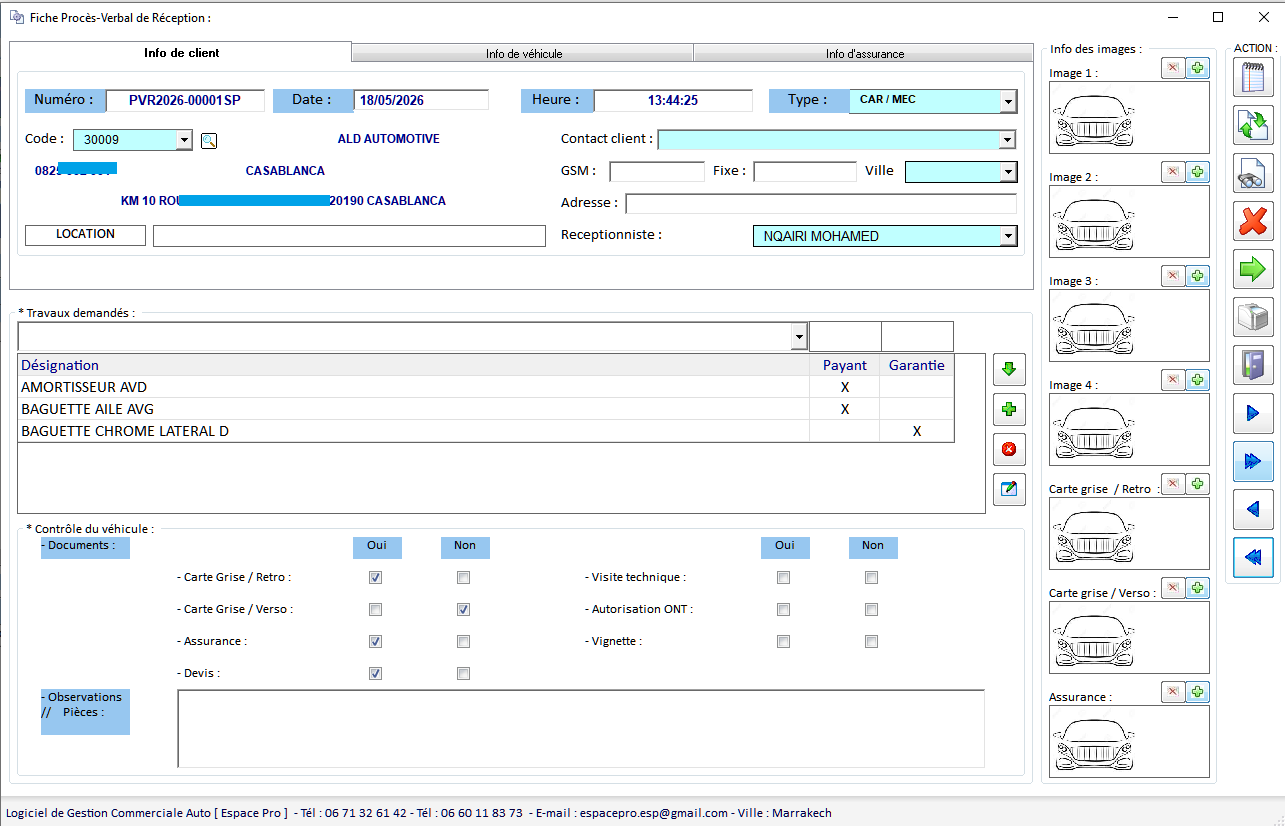
Task: Remove the Assurance image
Action: coord(1173,692)
